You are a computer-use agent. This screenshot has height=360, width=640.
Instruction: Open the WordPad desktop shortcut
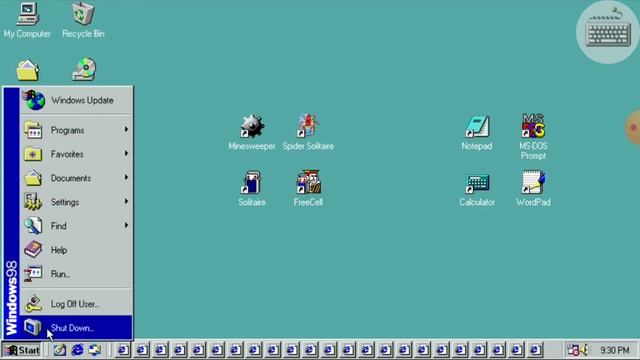point(533,189)
